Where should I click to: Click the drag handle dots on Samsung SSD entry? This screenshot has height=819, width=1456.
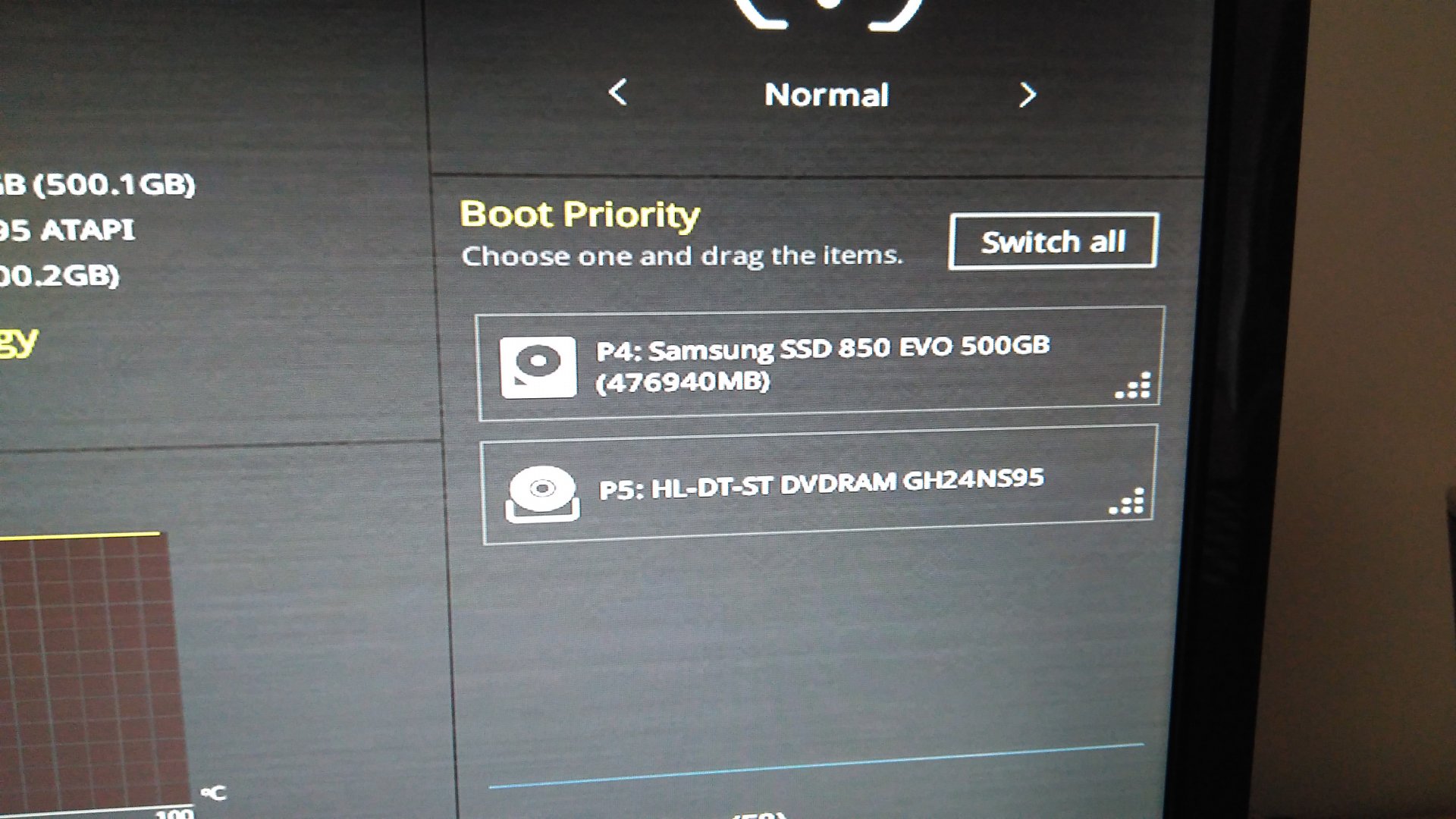coord(1134,386)
